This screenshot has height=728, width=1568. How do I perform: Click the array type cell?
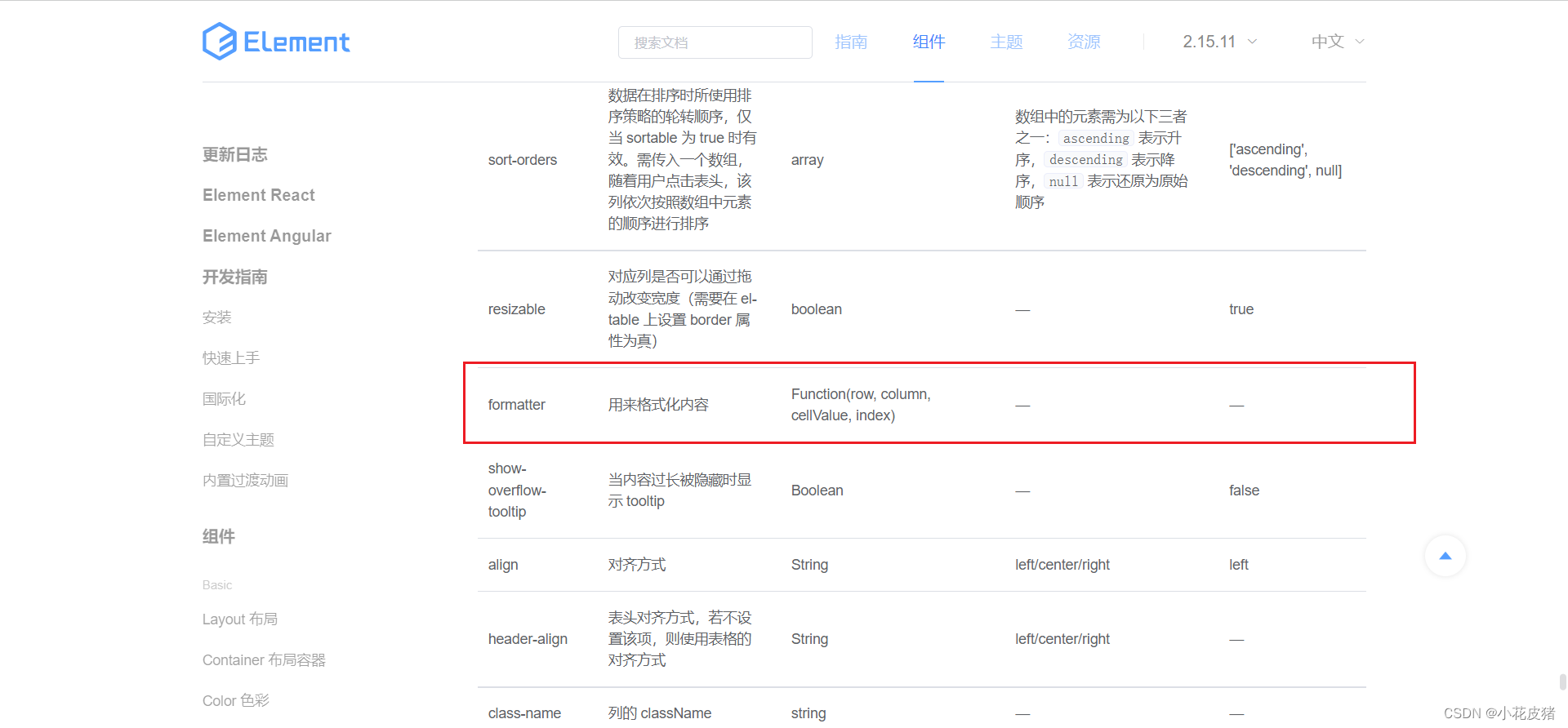tap(808, 160)
